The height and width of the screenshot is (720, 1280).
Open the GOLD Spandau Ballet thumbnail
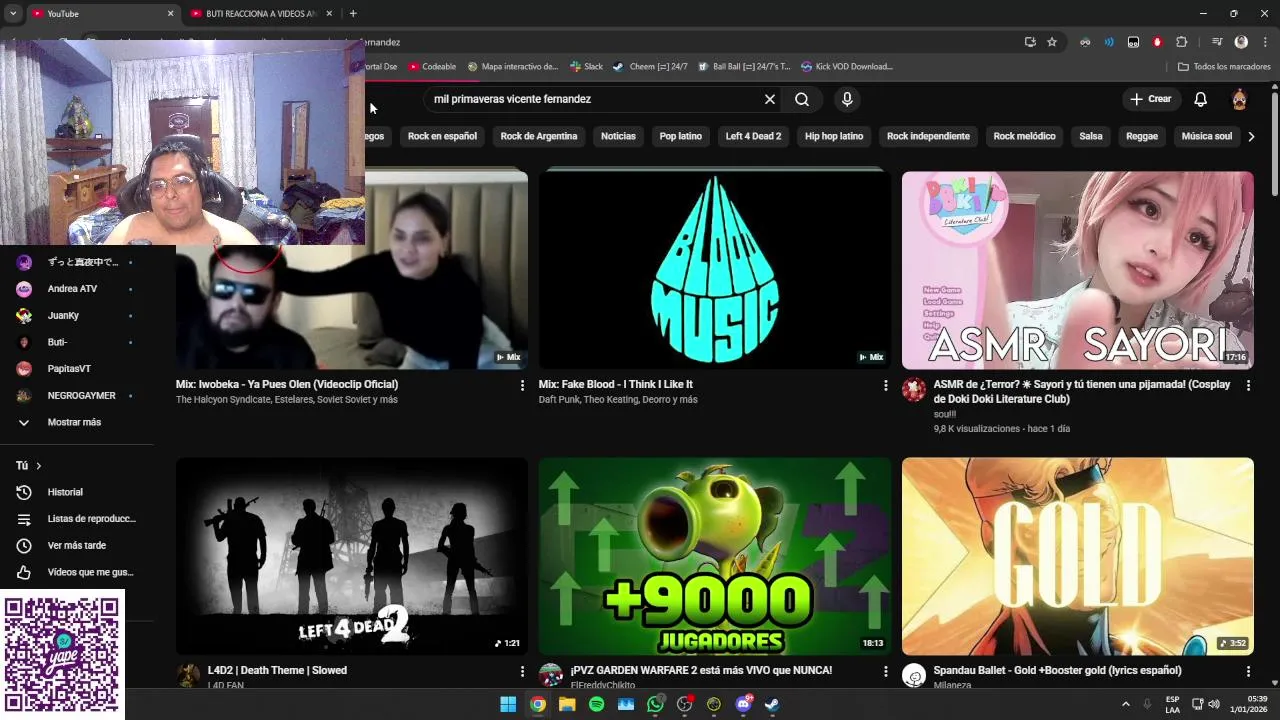(x=1077, y=556)
